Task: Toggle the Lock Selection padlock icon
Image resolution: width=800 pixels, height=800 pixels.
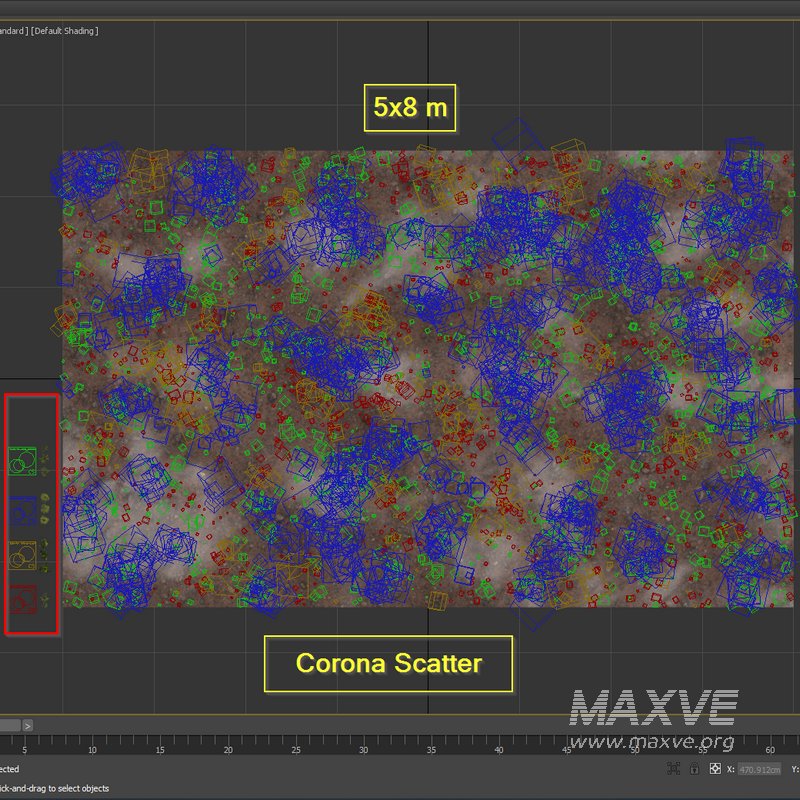Action: click(x=694, y=768)
